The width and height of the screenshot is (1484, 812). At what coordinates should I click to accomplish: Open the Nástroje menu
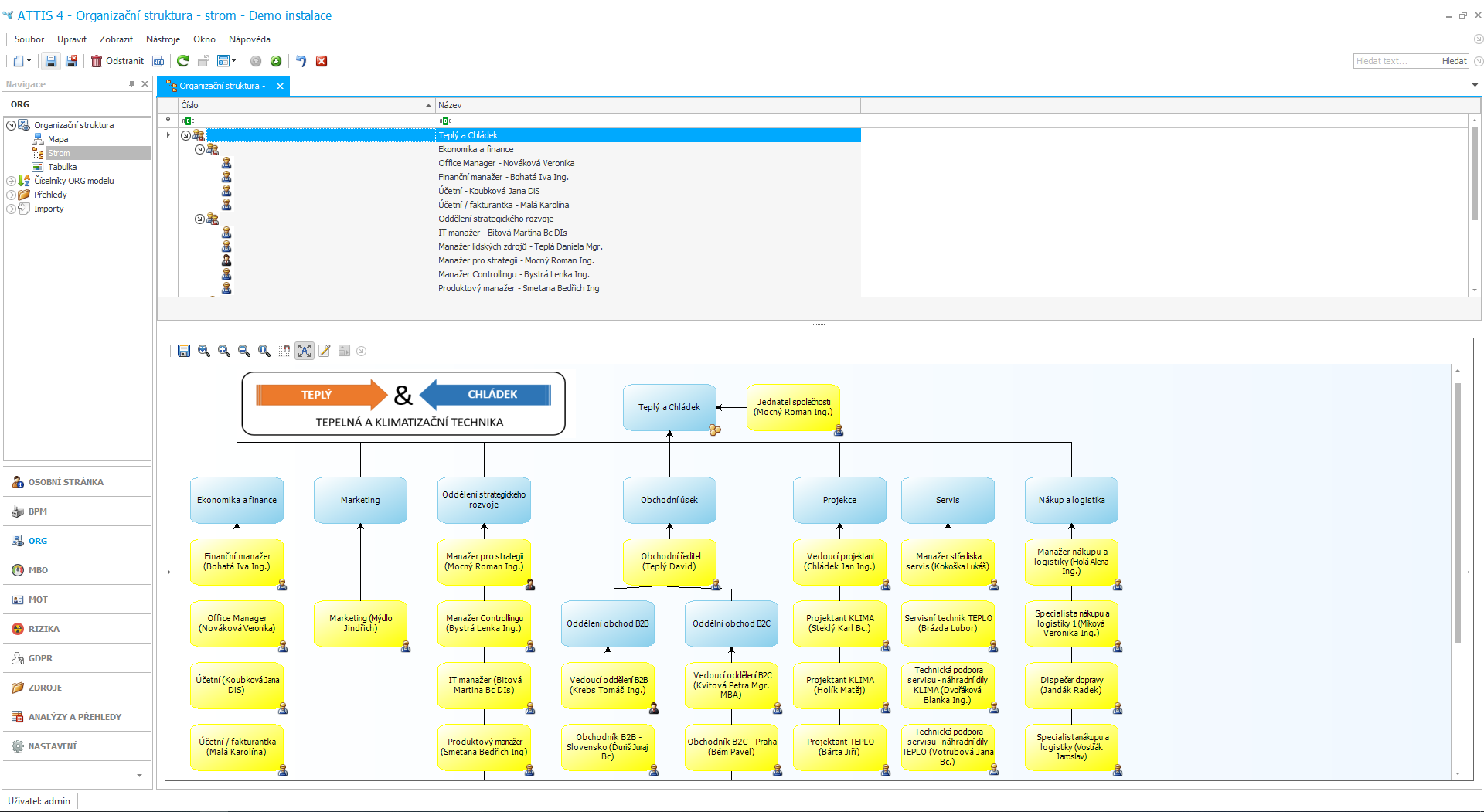(163, 39)
